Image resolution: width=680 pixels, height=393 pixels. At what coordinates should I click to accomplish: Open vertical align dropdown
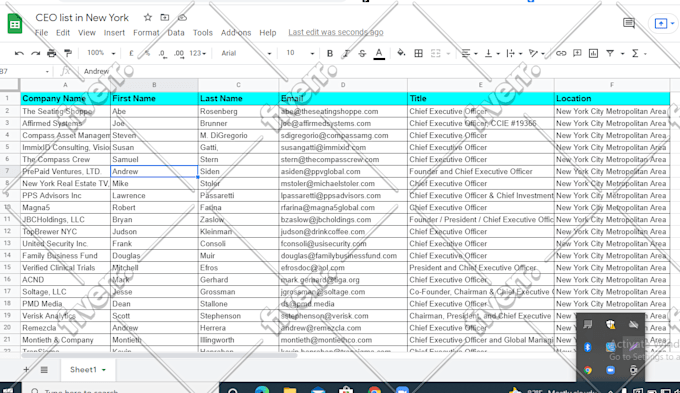tap(492, 53)
